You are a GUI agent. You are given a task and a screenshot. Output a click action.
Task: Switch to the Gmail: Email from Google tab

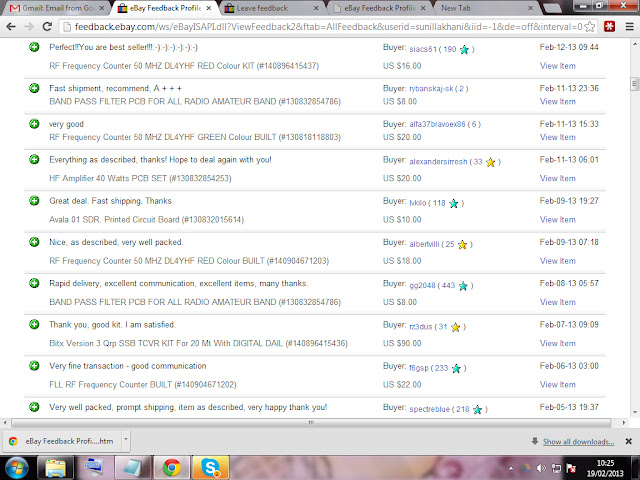coord(56,8)
